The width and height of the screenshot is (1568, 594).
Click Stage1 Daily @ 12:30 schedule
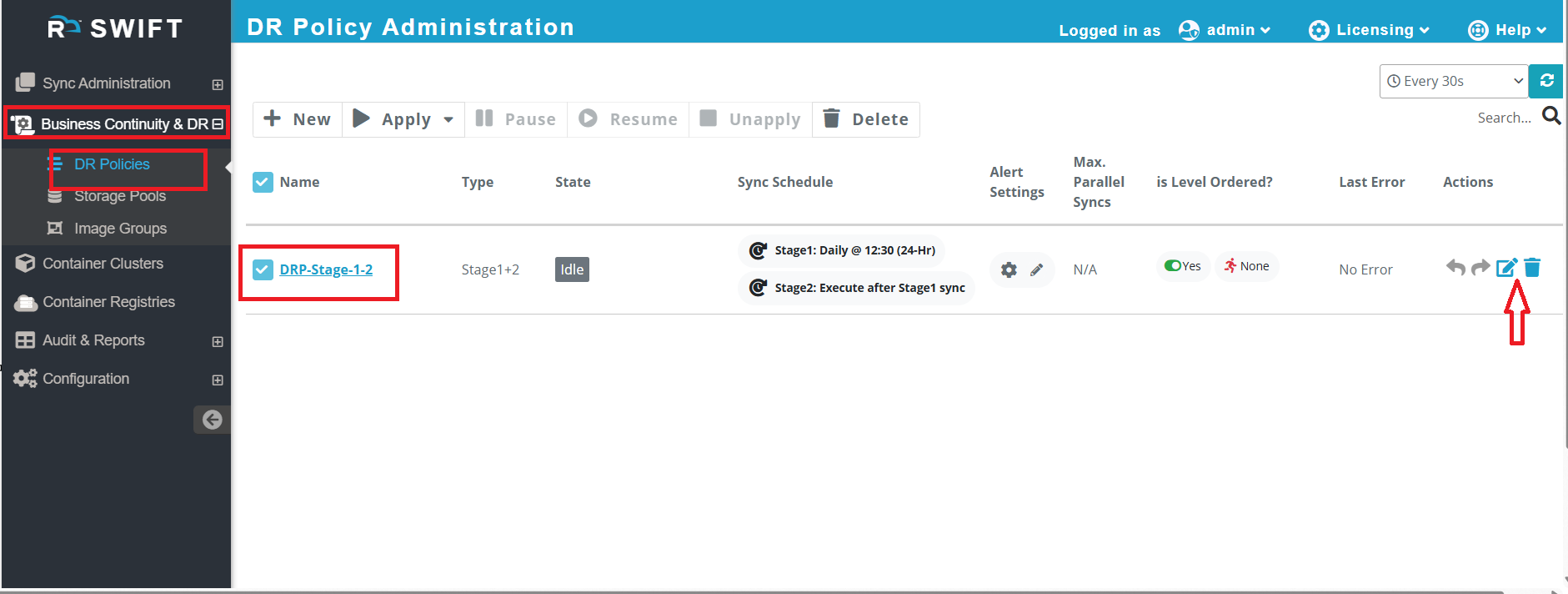pos(842,250)
